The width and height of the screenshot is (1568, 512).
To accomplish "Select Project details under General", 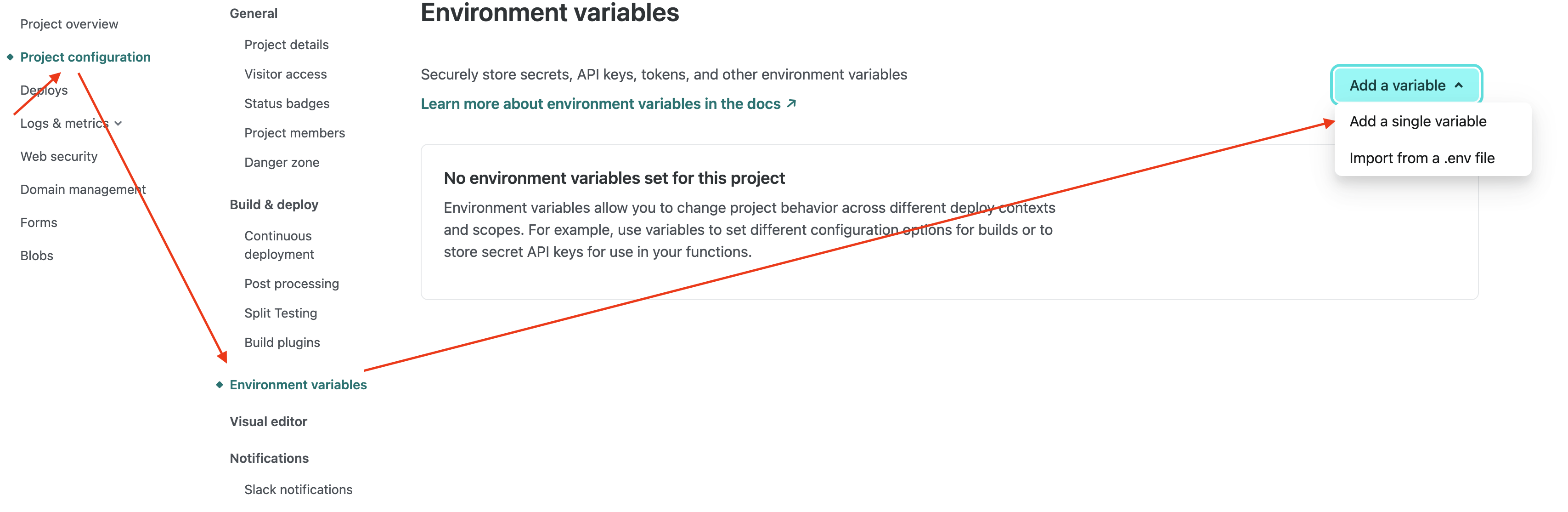I will tap(286, 45).
